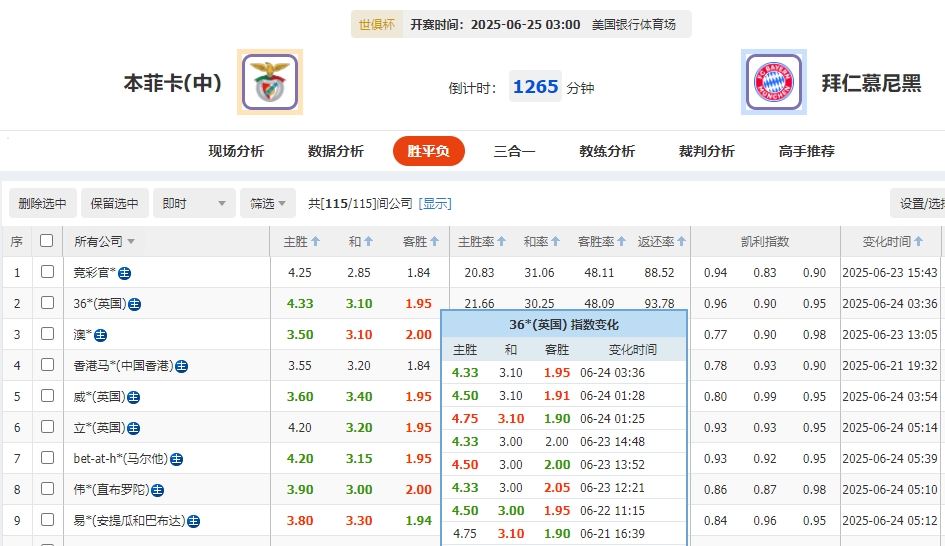Click the blue icon beside bet-at-h*(马尔他)
945x546 pixels.
[x=176, y=459]
